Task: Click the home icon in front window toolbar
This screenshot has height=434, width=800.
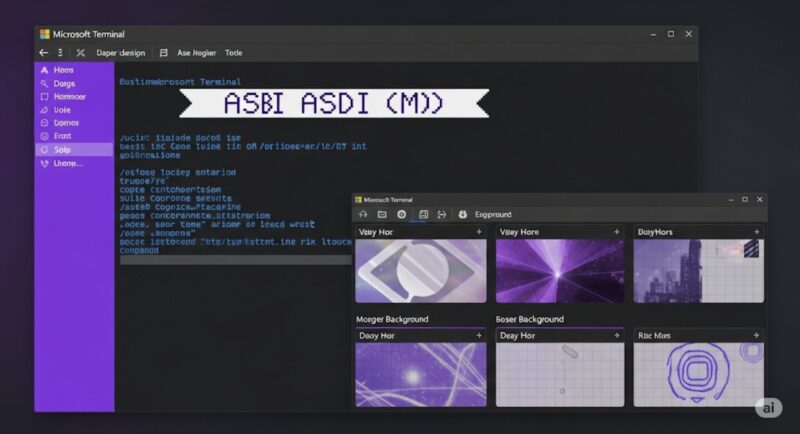Action: (x=363, y=215)
